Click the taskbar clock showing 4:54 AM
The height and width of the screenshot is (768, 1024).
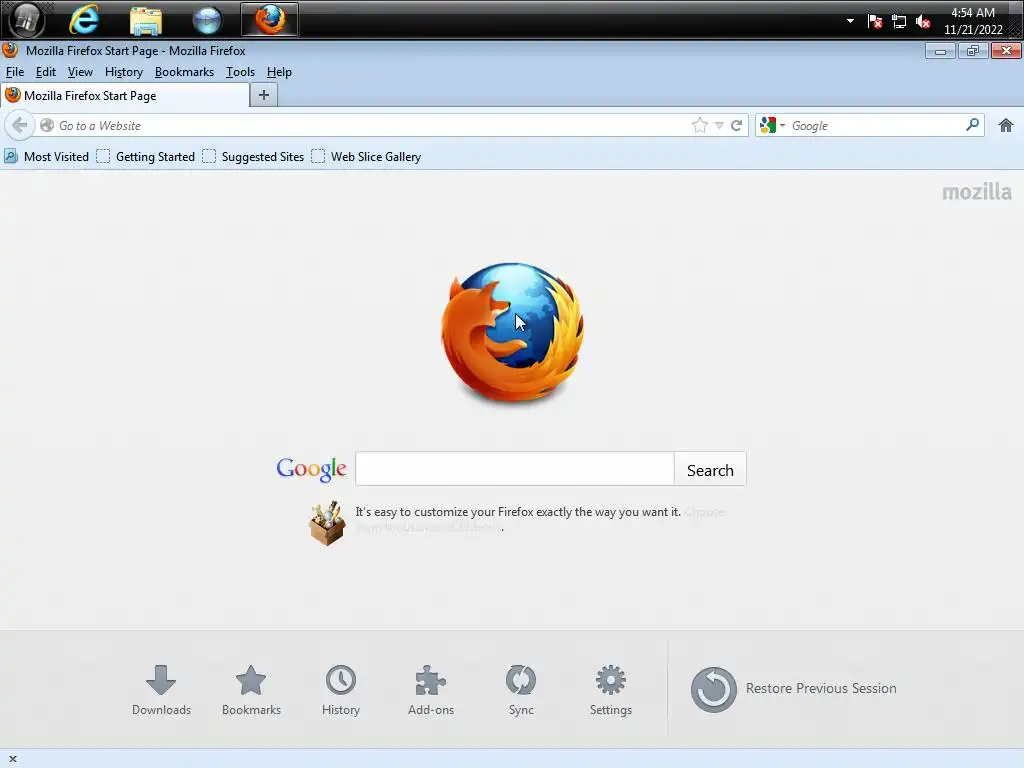coord(972,21)
